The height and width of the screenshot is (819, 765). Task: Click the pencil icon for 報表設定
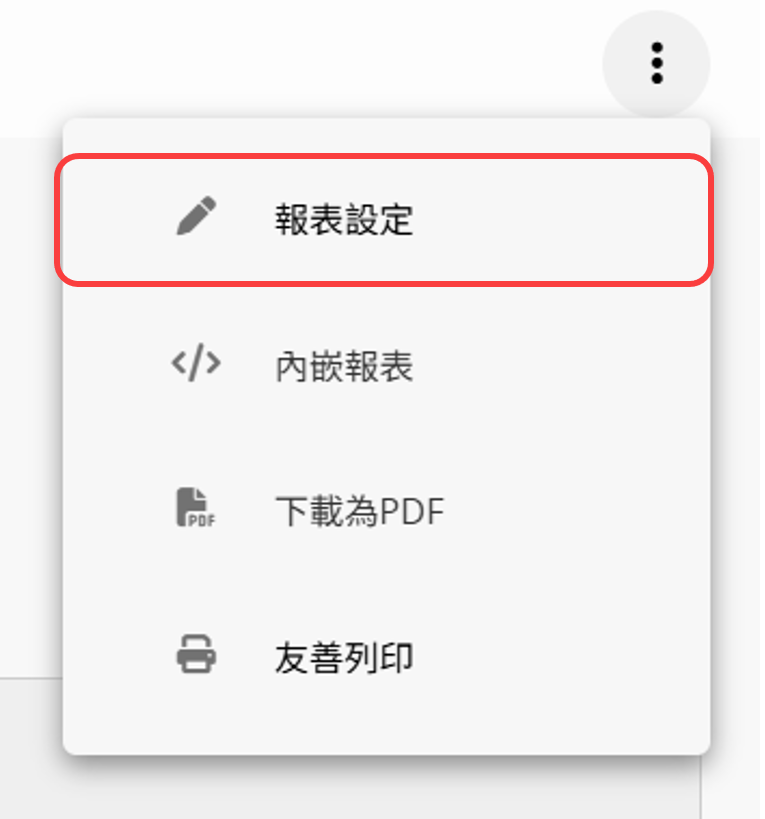click(x=196, y=216)
